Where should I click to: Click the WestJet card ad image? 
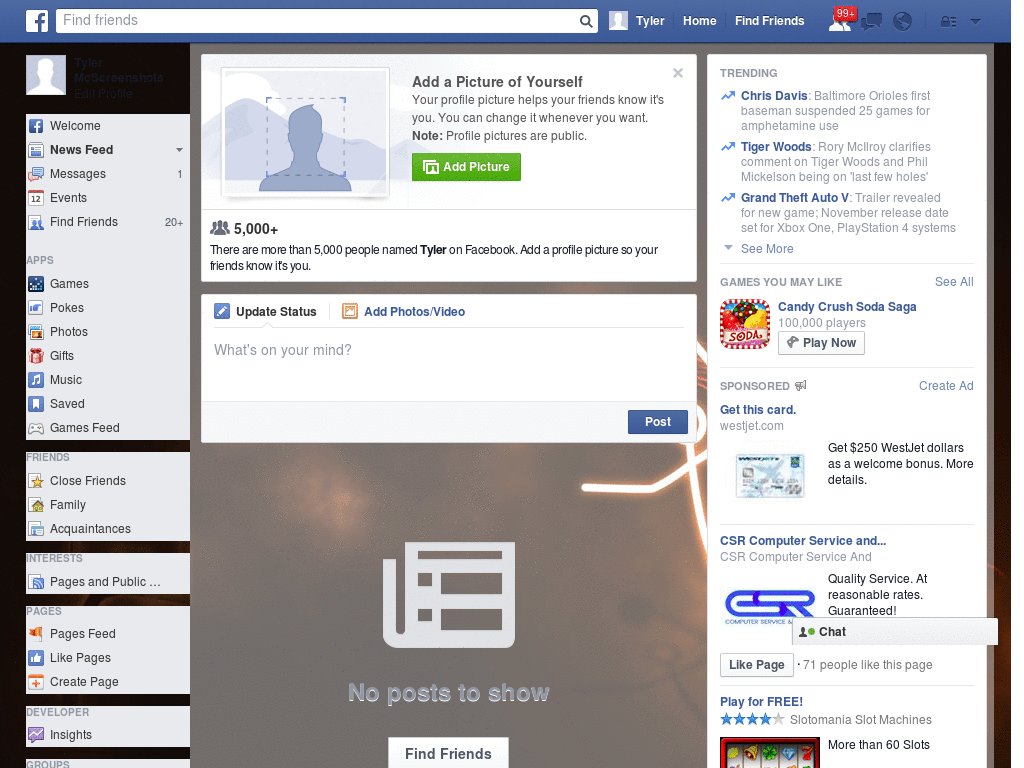pyautogui.click(x=770, y=475)
